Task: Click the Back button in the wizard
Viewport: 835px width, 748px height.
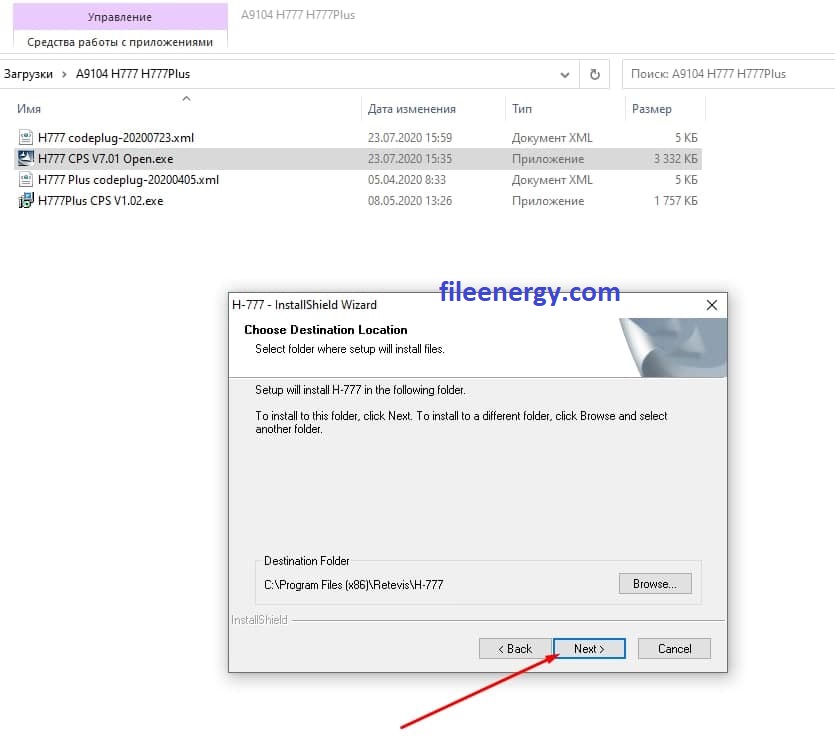Action: click(515, 648)
